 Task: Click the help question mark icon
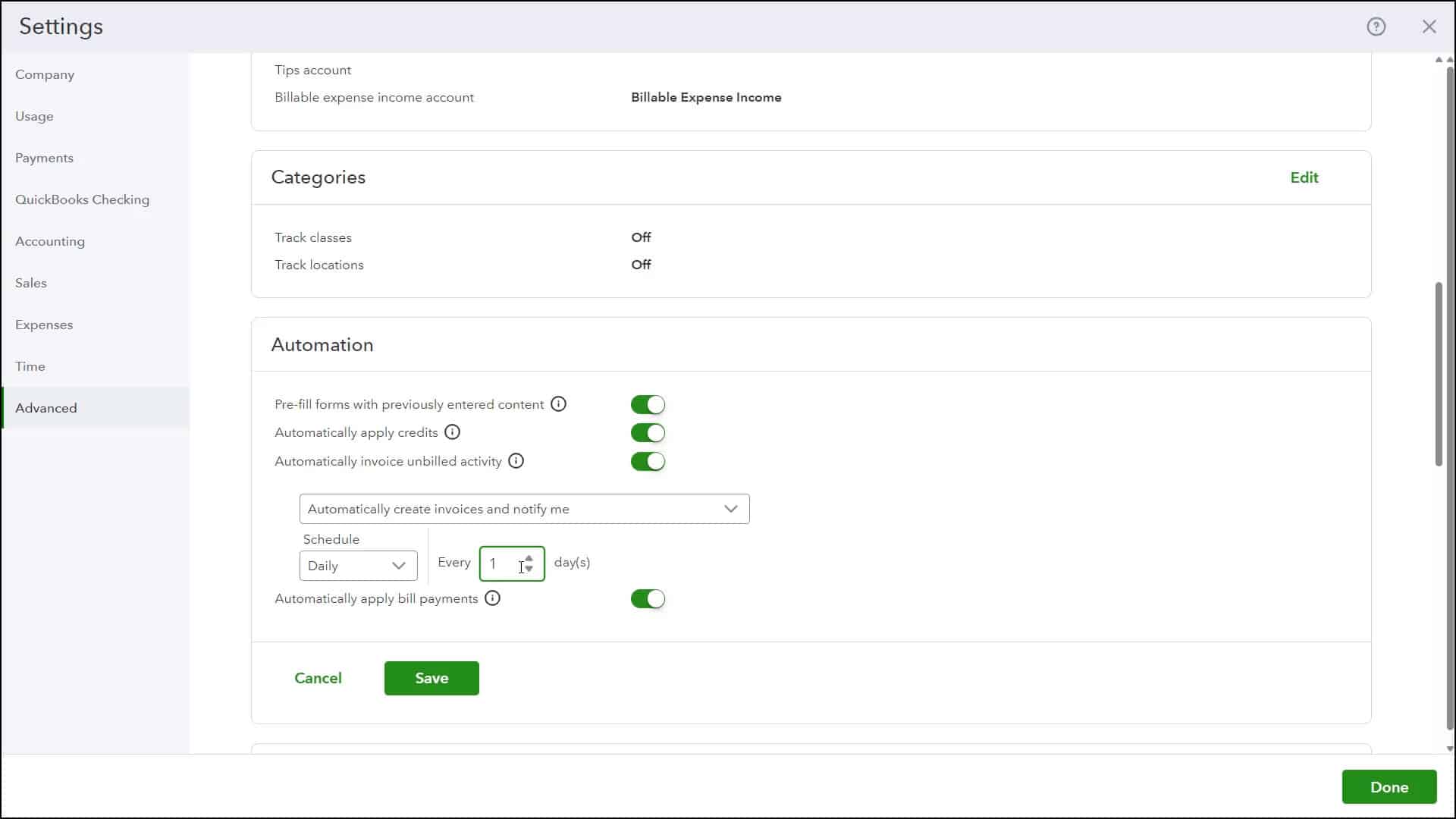[x=1376, y=27]
